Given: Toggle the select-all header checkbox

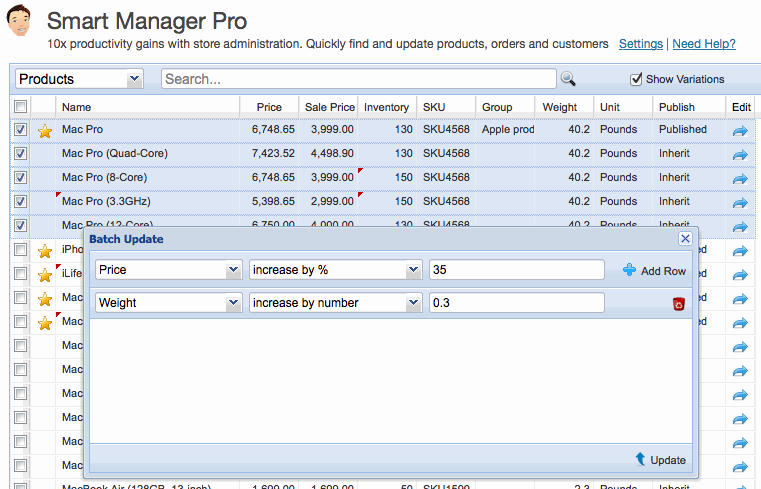Looking at the screenshot, I should tap(20, 106).
